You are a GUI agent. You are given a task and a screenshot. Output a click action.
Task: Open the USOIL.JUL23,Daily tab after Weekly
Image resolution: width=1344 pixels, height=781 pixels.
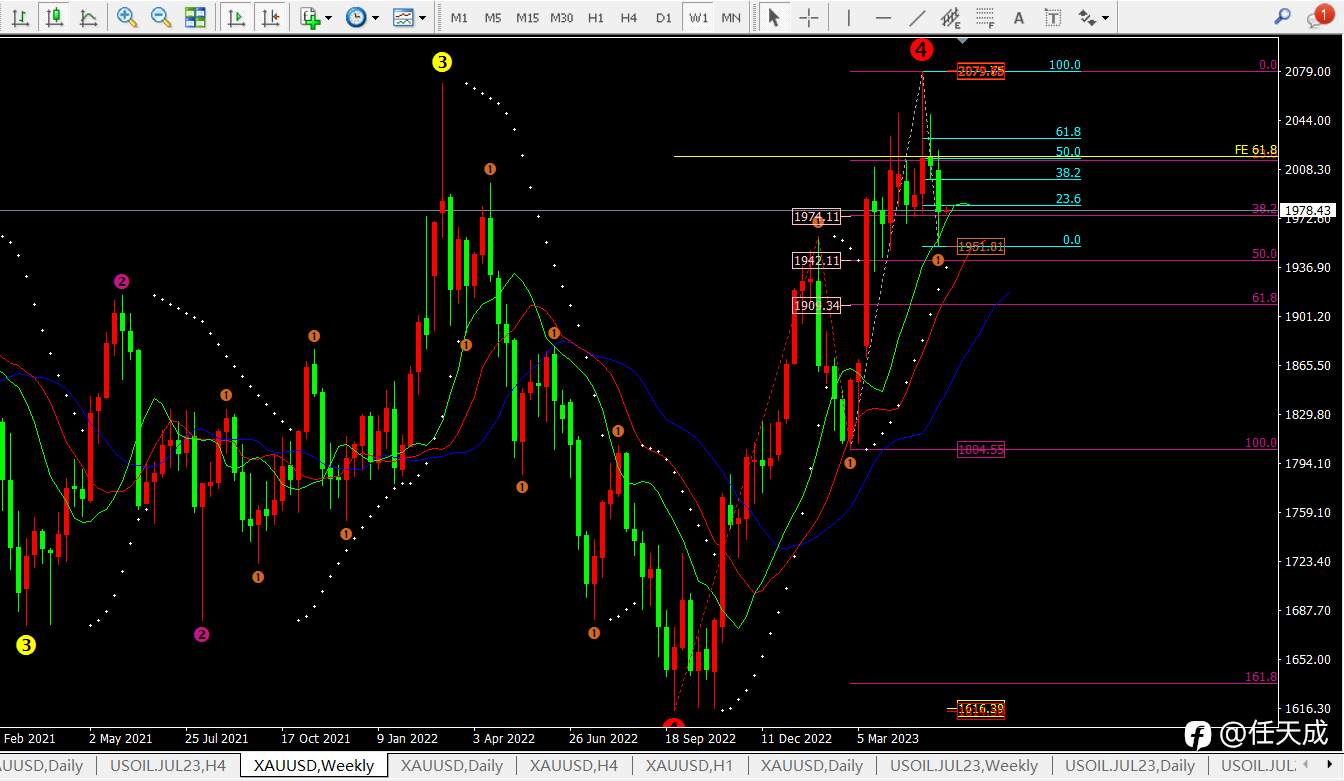pos(1130,766)
